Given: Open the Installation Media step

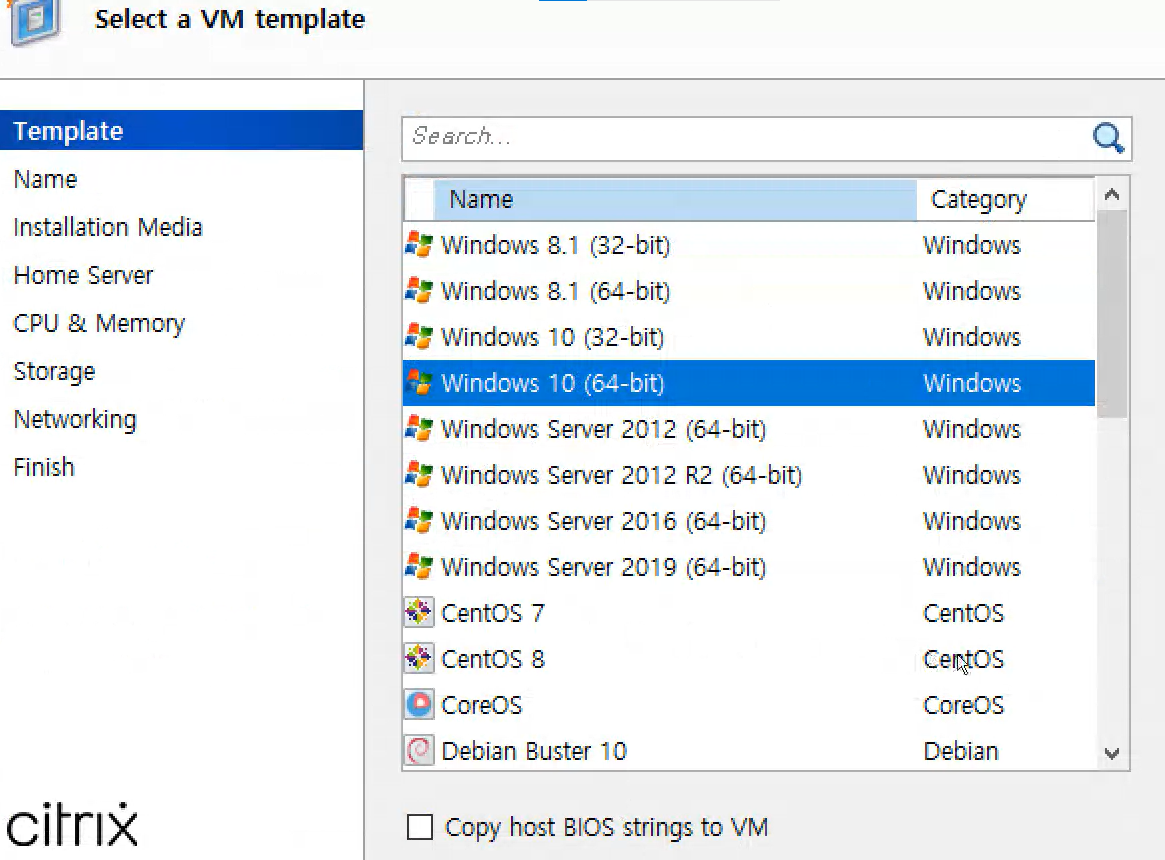Looking at the screenshot, I should [x=108, y=227].
